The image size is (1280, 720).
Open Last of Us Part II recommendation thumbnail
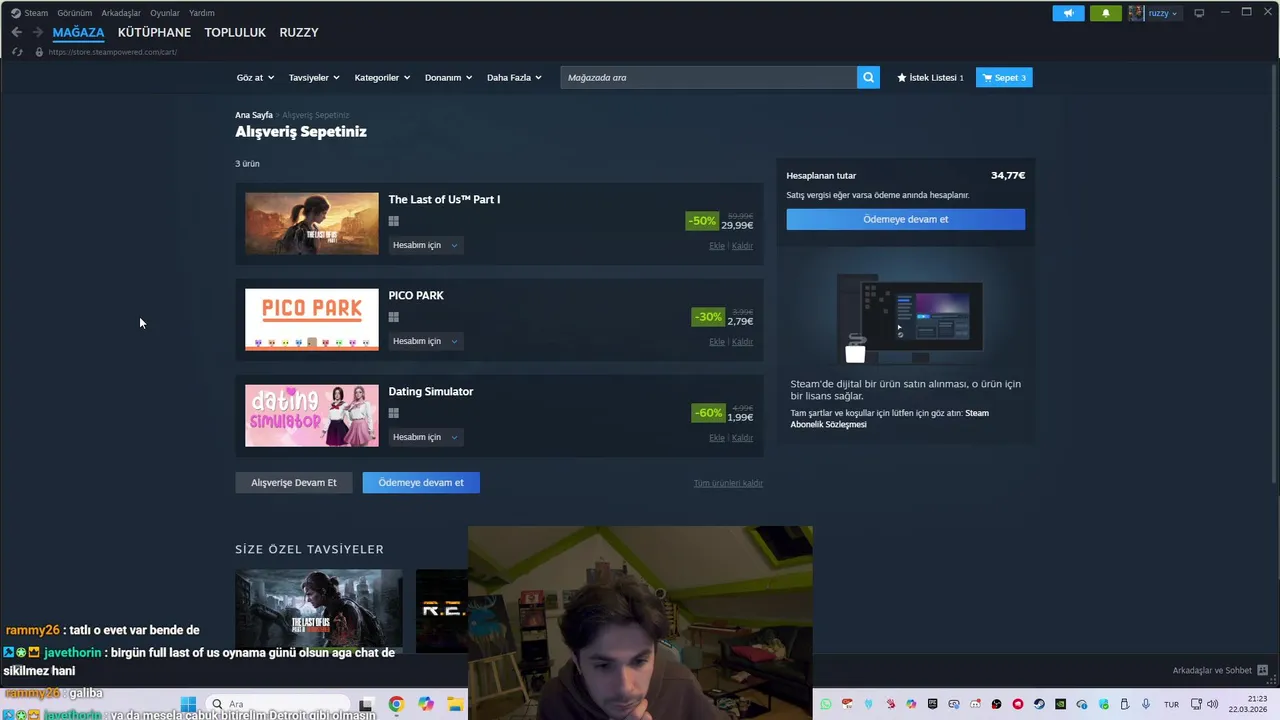(319, 610)
